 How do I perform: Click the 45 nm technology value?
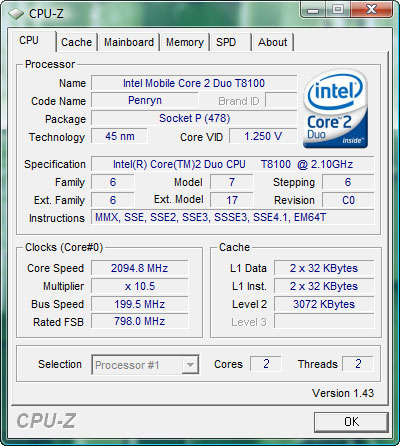click(x=119, y=136)
